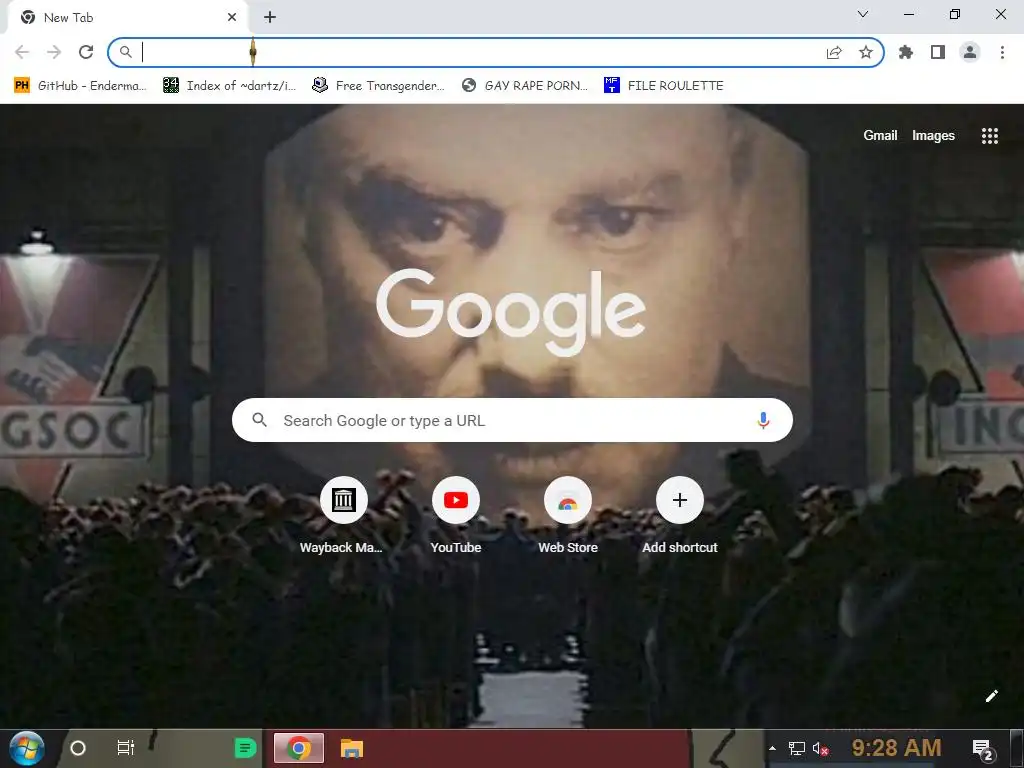Open the Windows Start button
Screen dimensions: 1024x768
[27, 748]
